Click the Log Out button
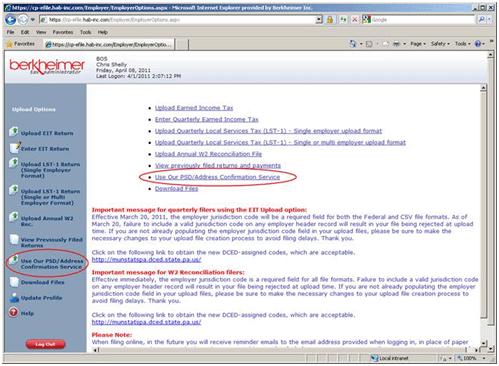This screenshot has width=499, height=366. (45, 344)
